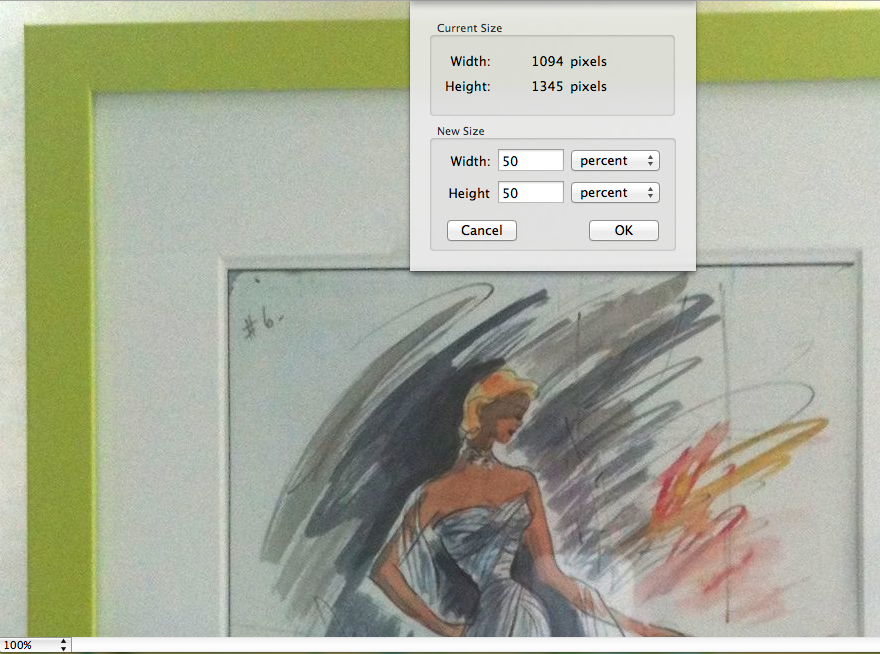This screenshot has width=880, height=654.
Task: Cancel the resize dialog
Action: 482,230
